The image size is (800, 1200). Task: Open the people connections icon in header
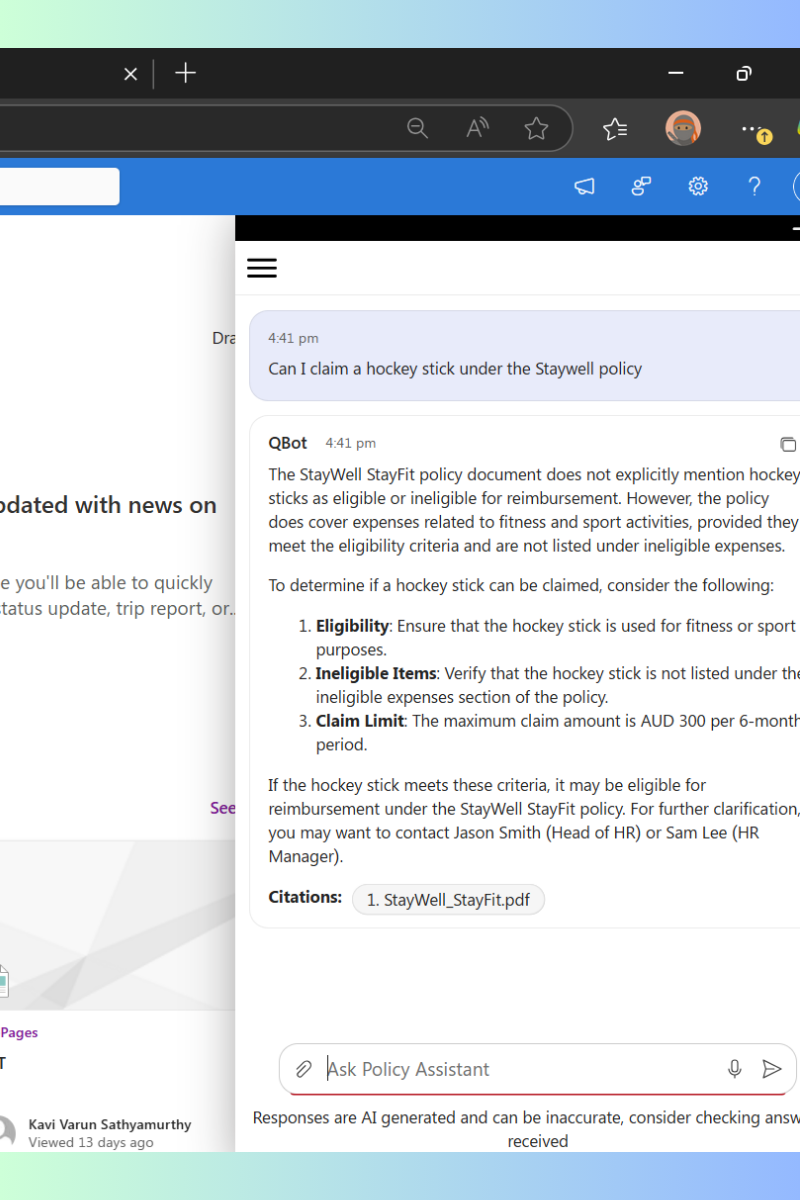641,186
